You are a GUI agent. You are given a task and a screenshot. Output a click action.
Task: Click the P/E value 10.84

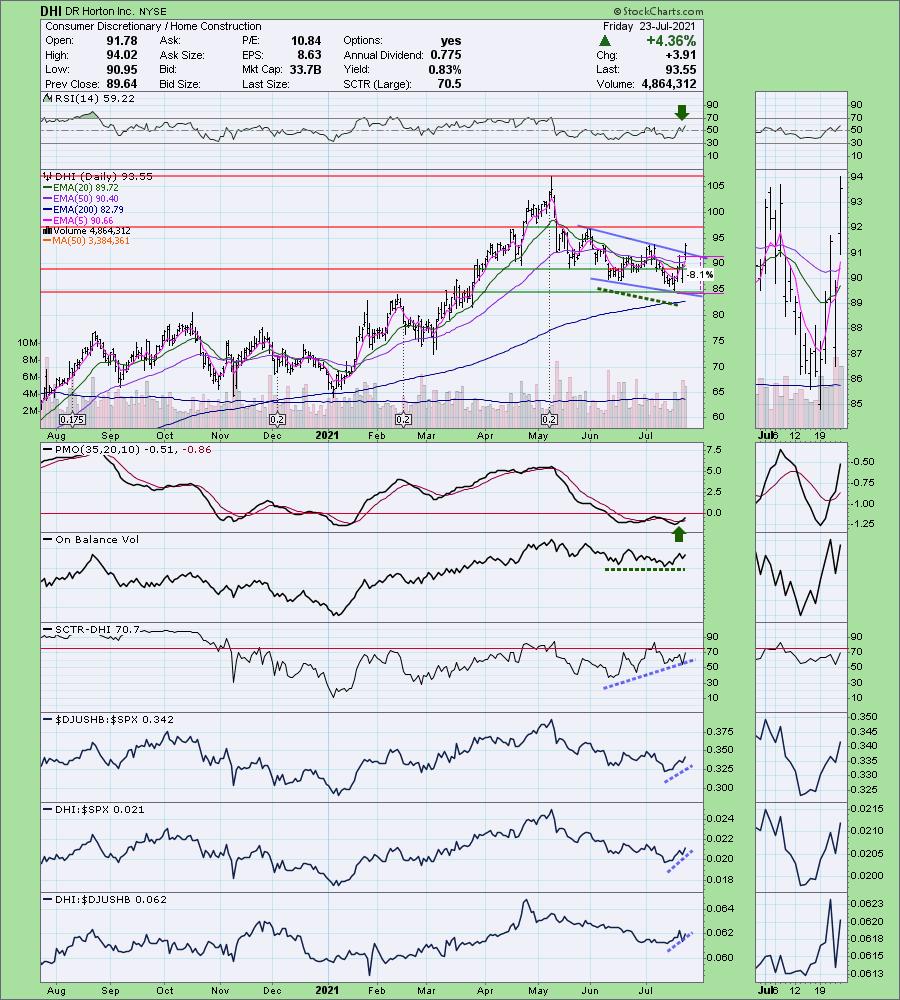(x=306, y=40)
